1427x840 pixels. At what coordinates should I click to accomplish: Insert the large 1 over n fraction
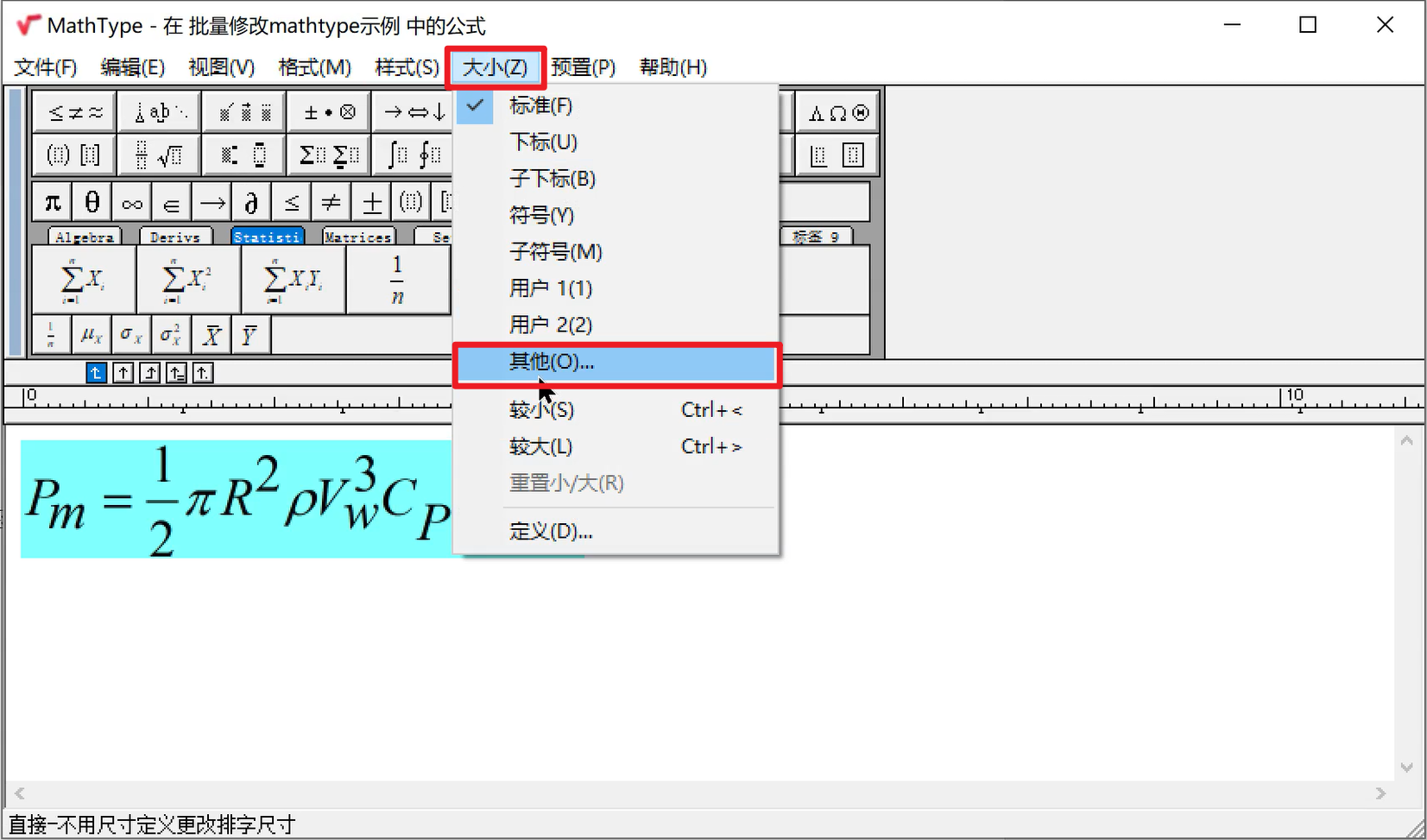(x=398, y=280)
